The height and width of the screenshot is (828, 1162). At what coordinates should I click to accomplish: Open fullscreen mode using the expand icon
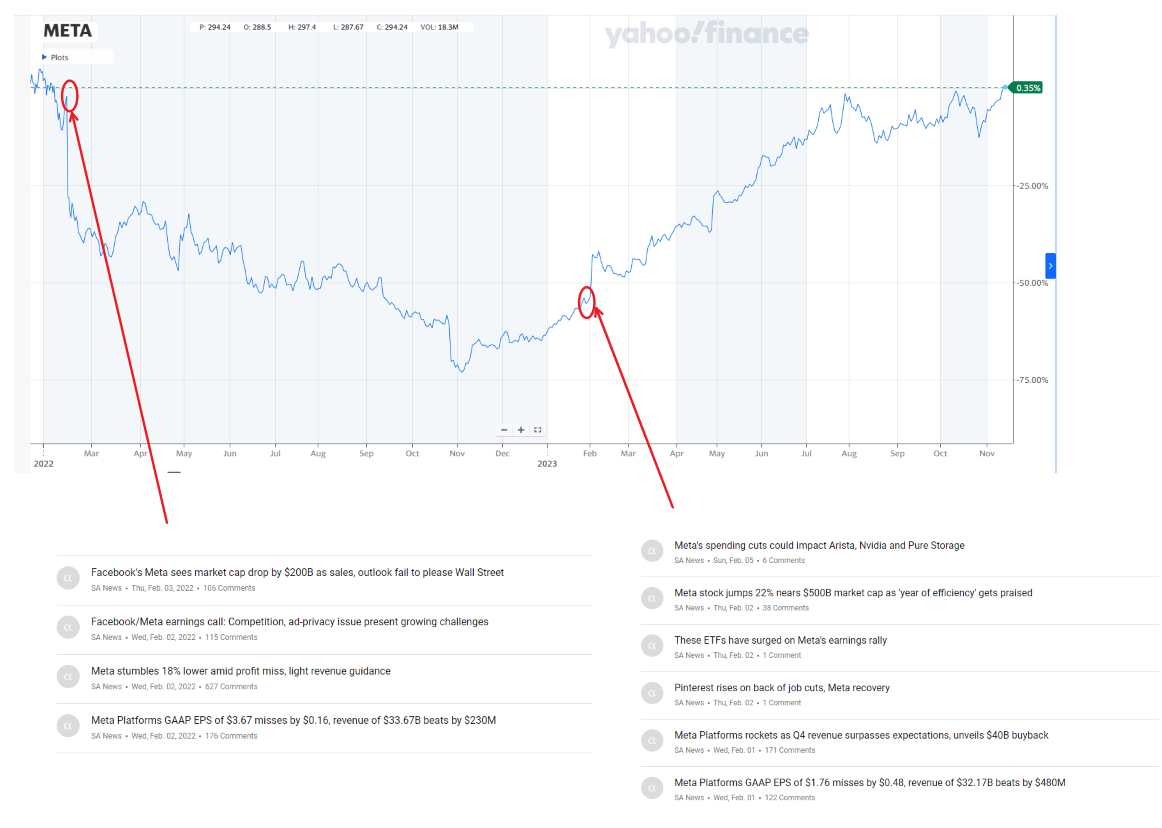tap(537, 429)
